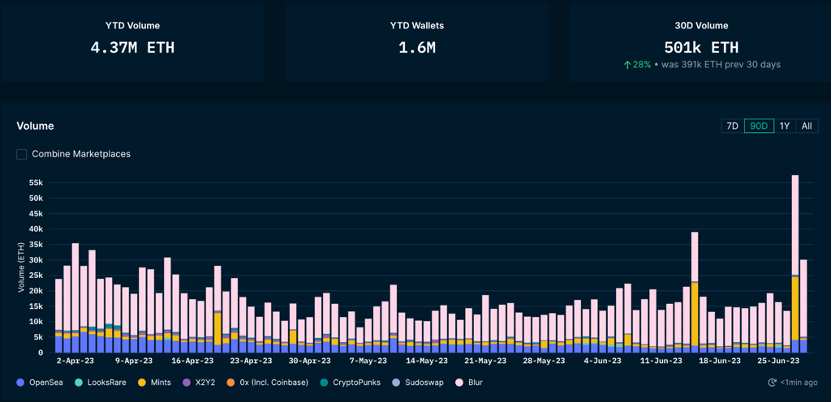Click the 30D Volume card title
Image resolution: width=832 pixels, height=402 pixels.
pos(701,25)
